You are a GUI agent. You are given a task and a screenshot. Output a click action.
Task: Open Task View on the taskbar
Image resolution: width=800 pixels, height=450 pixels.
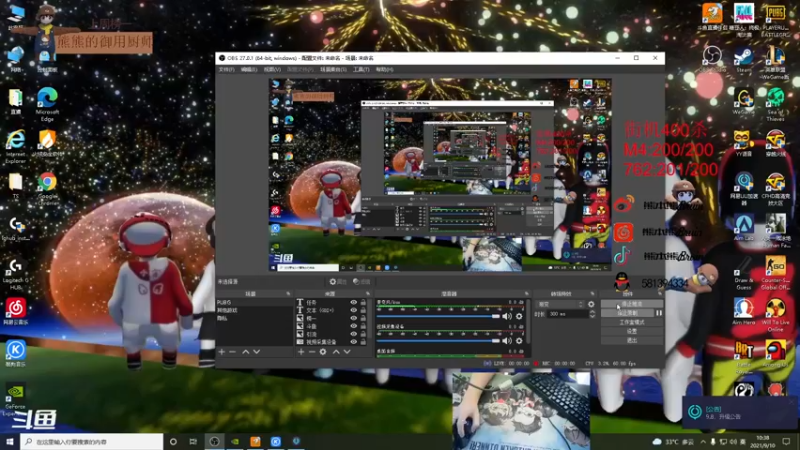click(x=193, y=441)
